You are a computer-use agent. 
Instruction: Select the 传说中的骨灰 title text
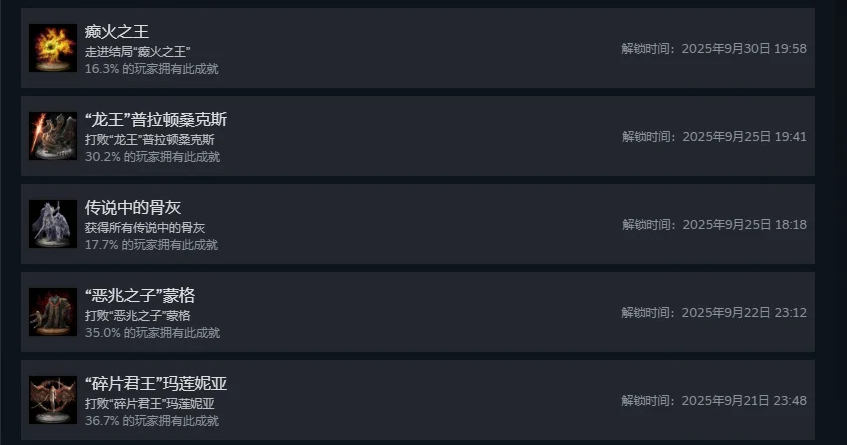132,207
